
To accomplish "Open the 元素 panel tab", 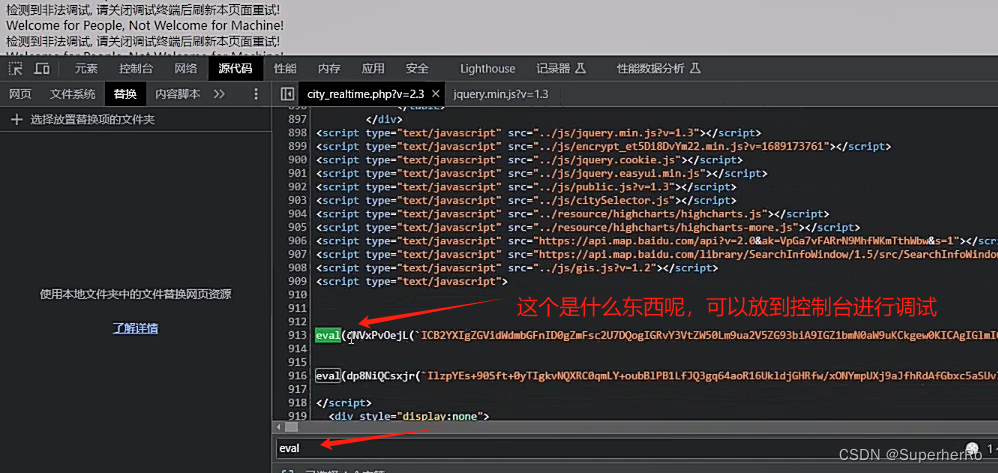I will click(x=87, y=68).
